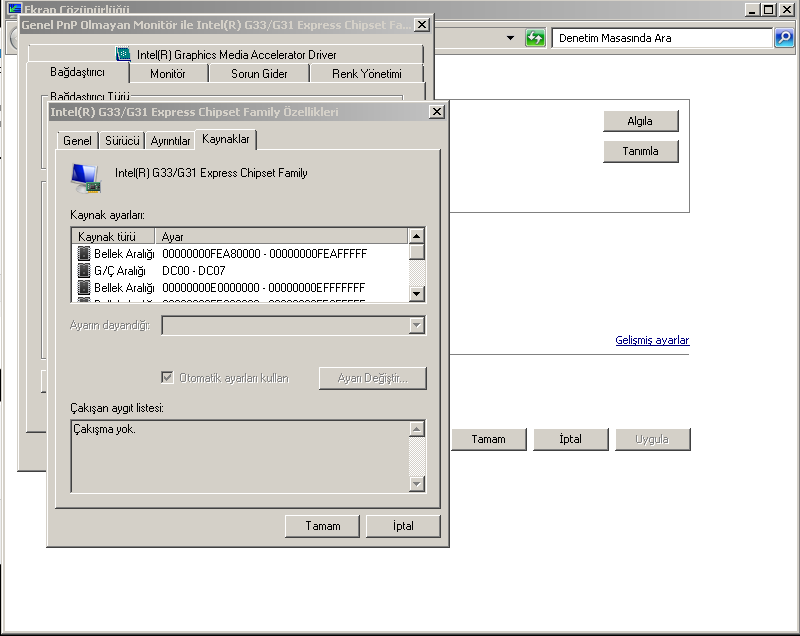Switch to the Genel tab
Screen dimensions: 800x636
tap(77, 141)
